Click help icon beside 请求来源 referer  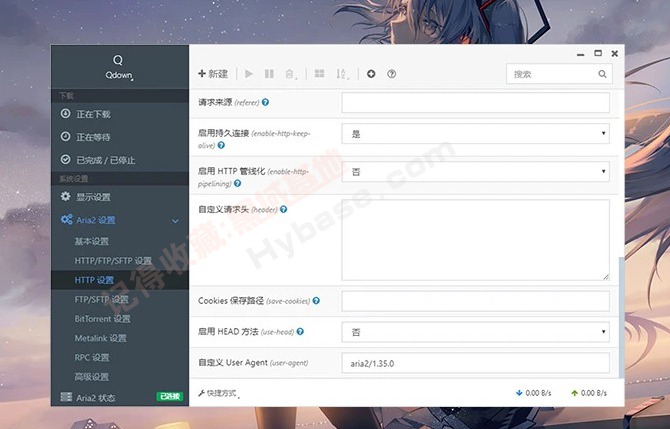click(265, 102)
